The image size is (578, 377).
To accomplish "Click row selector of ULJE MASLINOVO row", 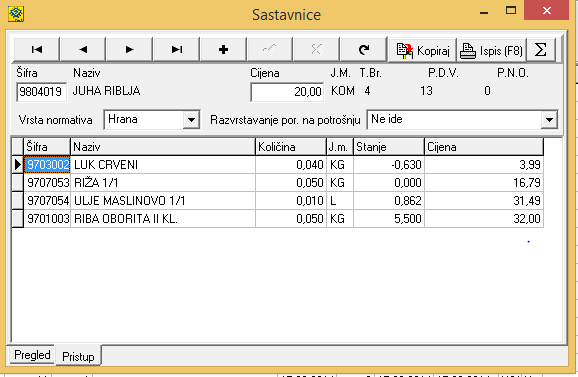I will 18,200.
